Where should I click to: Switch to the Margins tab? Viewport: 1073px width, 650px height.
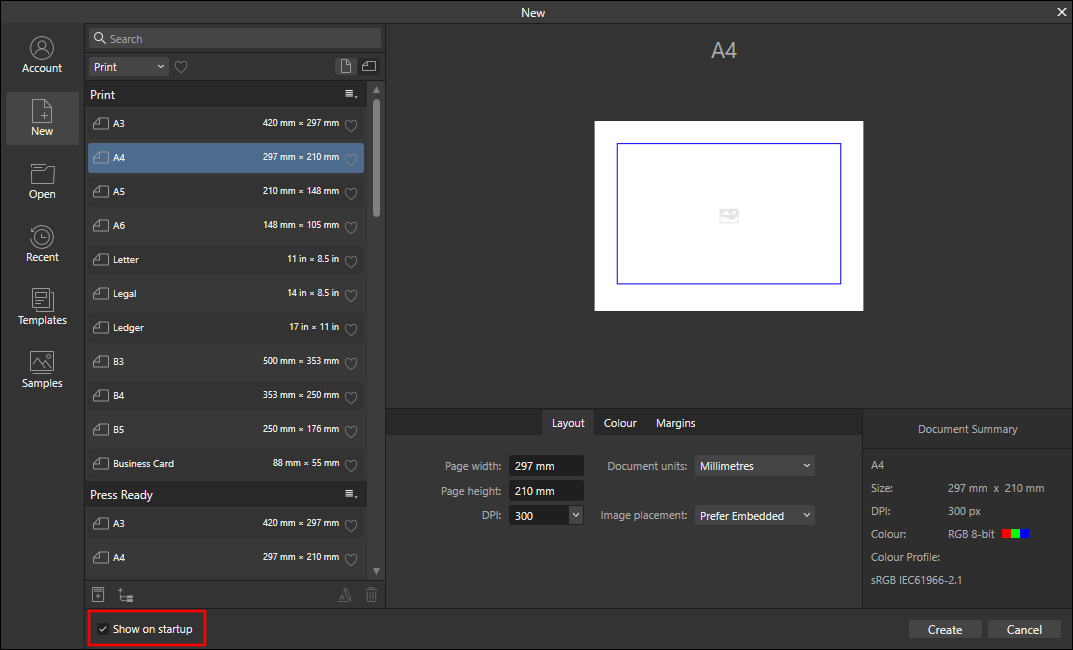tap(675, 423)
